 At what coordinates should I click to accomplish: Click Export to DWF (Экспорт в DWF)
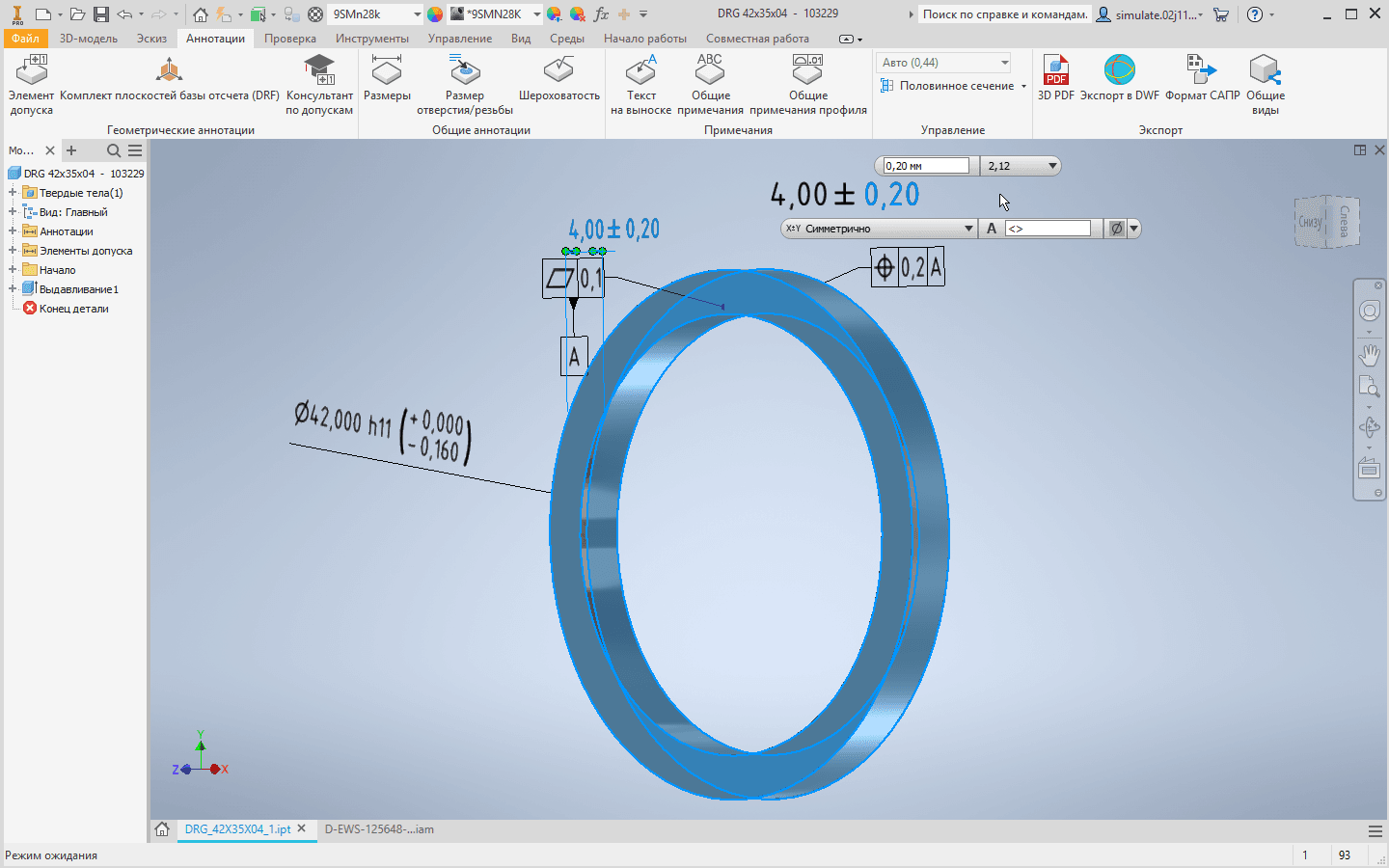click(x=1119, y=78)
